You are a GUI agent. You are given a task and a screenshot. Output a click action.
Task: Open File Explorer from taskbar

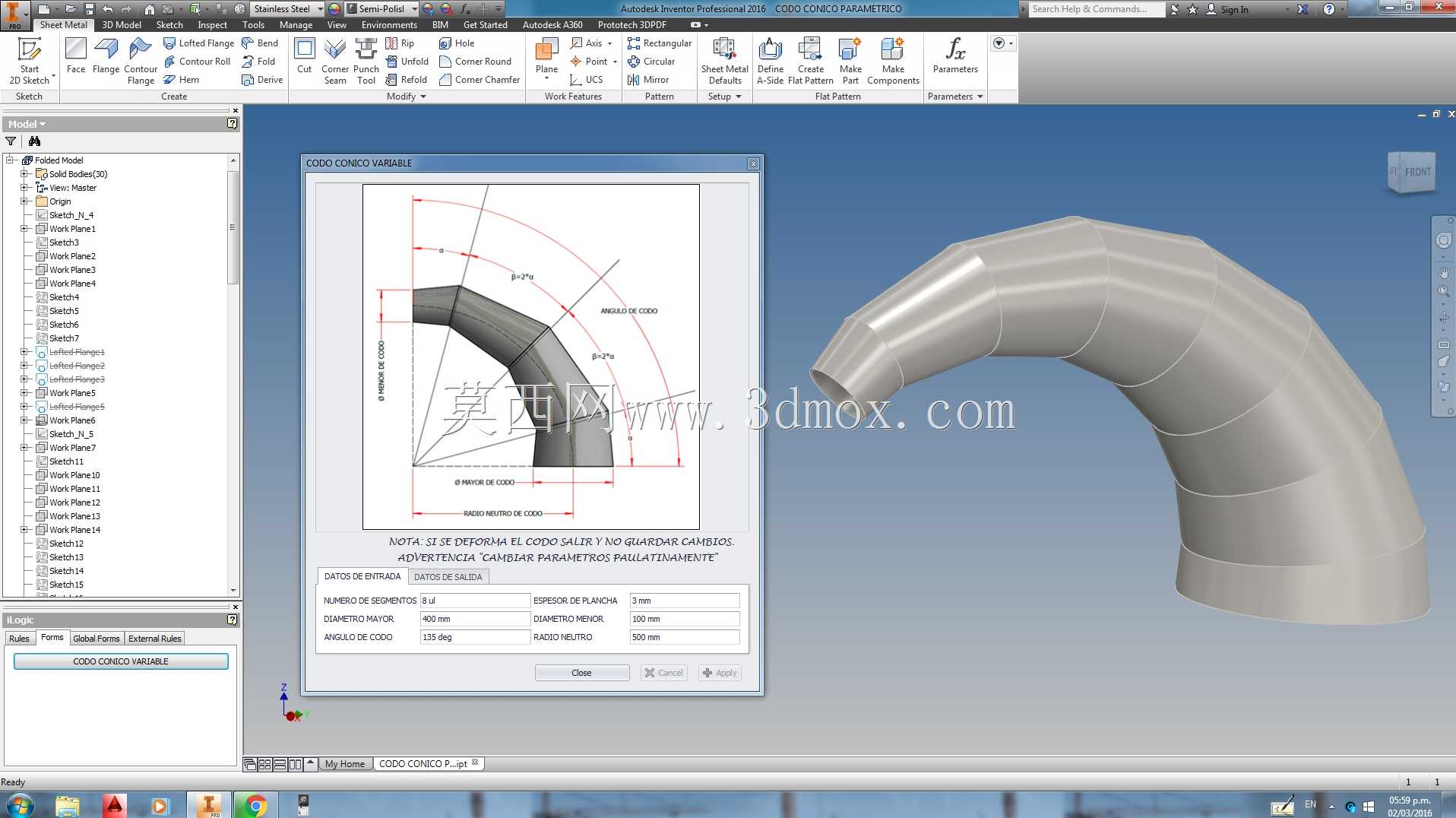pyautogui.click(x=68, y=804)
